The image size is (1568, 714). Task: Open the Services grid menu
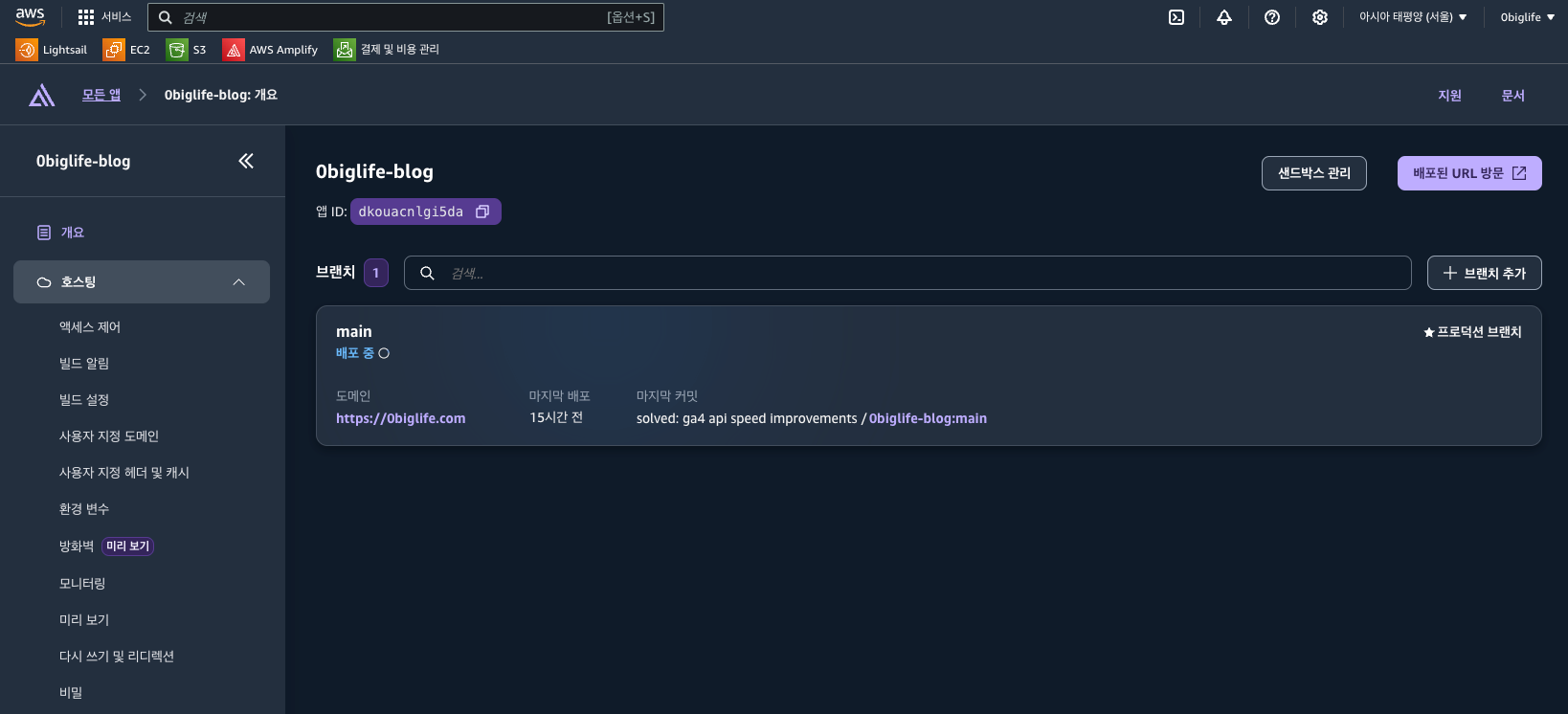[x=104, y=17]
